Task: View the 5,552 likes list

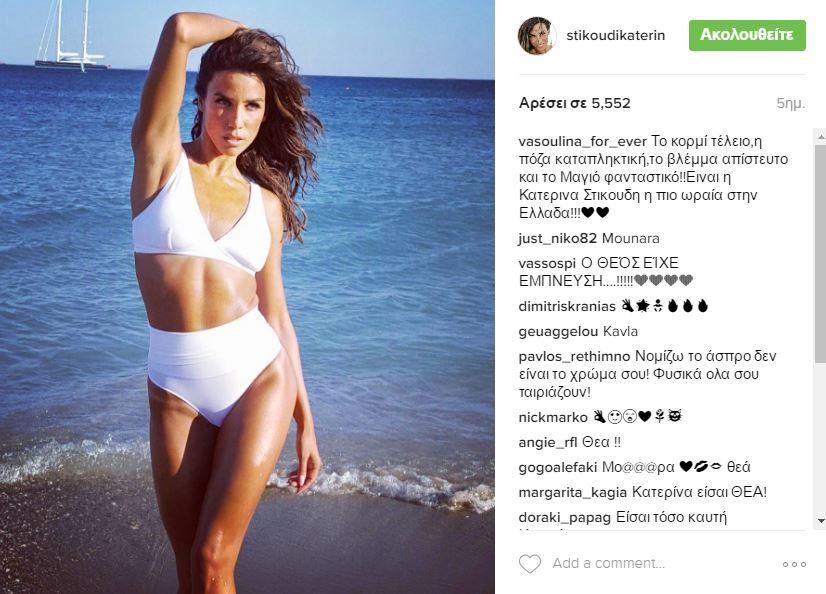Action: pos(575,103)
